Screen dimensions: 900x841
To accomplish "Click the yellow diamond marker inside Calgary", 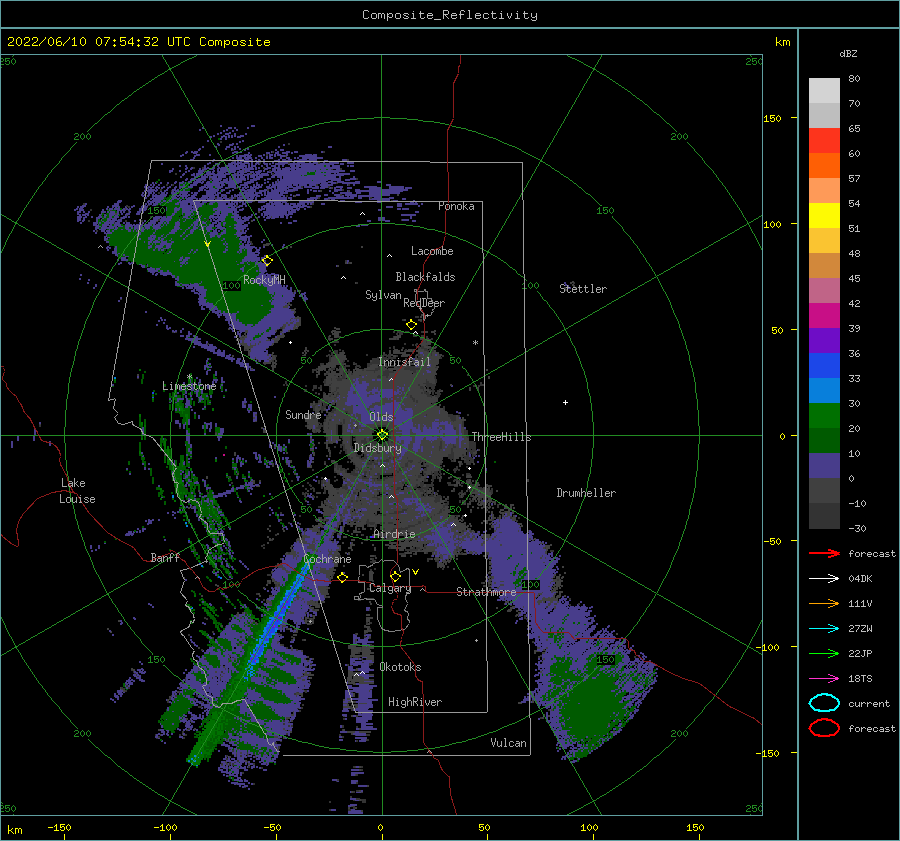I will coord(395,576).
